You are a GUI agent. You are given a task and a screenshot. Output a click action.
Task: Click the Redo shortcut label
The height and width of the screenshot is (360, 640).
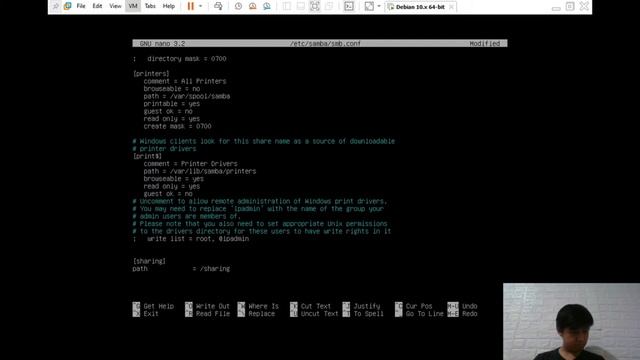tap(469, 314)
